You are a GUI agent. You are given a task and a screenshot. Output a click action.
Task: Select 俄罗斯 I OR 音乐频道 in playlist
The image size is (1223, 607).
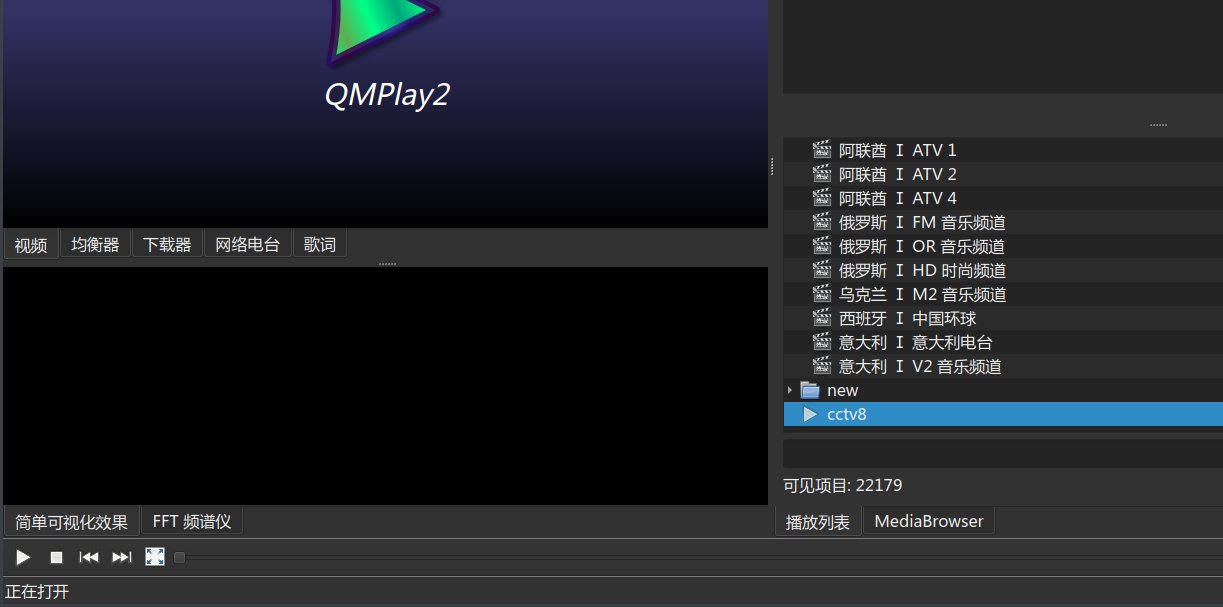1003,246
